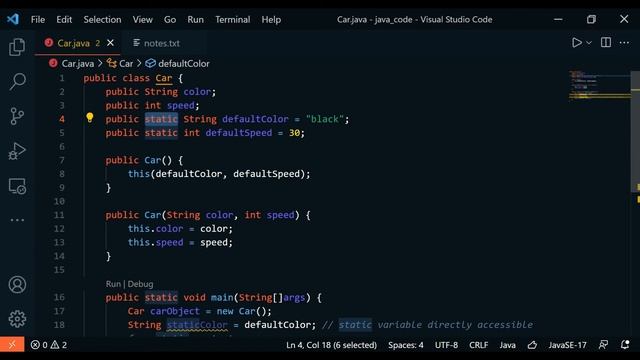Open the File menu
This screenshot has width=640, height=360.
click(38, 20)
